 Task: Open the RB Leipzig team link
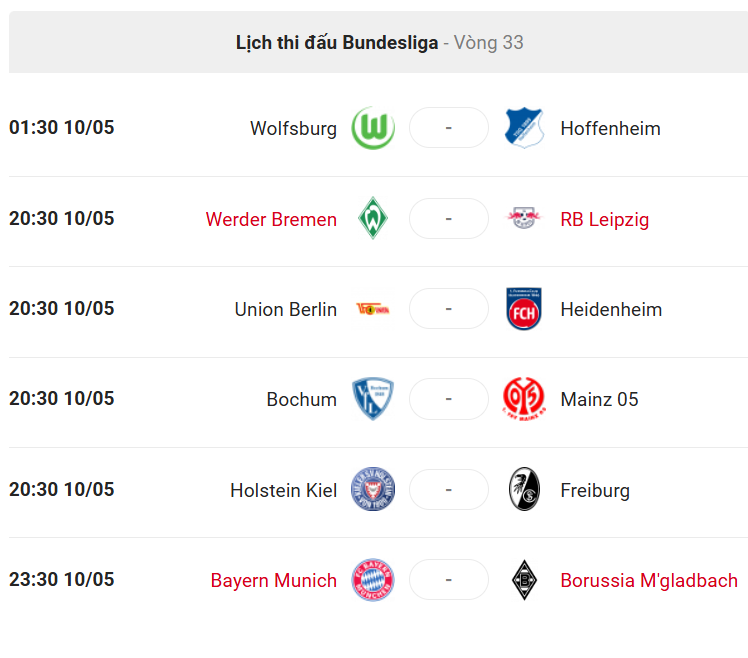pyautogui.click(x=604, y=219)
